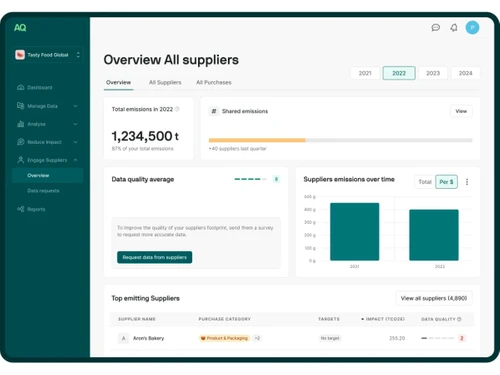Open the notifications bell

click(x=454, y=28)
